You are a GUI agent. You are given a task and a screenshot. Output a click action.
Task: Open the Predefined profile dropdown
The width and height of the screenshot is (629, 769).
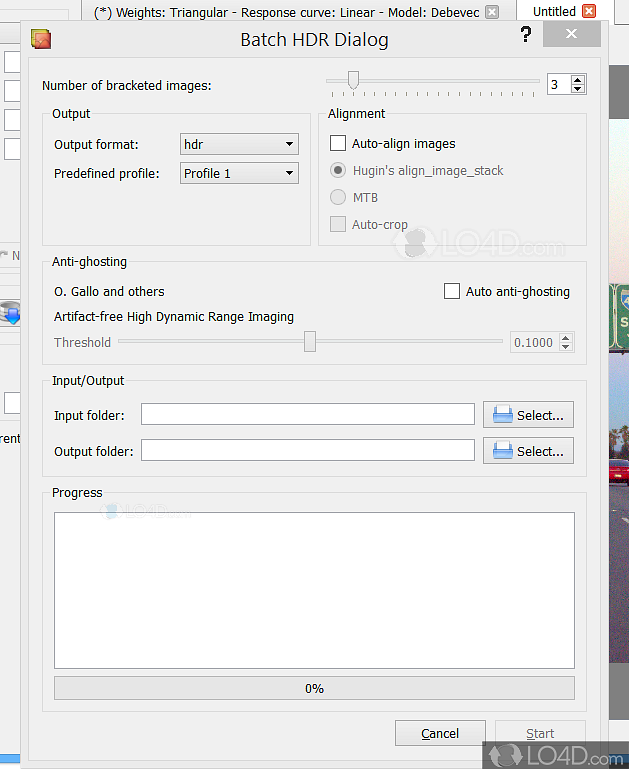pyautogui.click(x=240, y=173)
